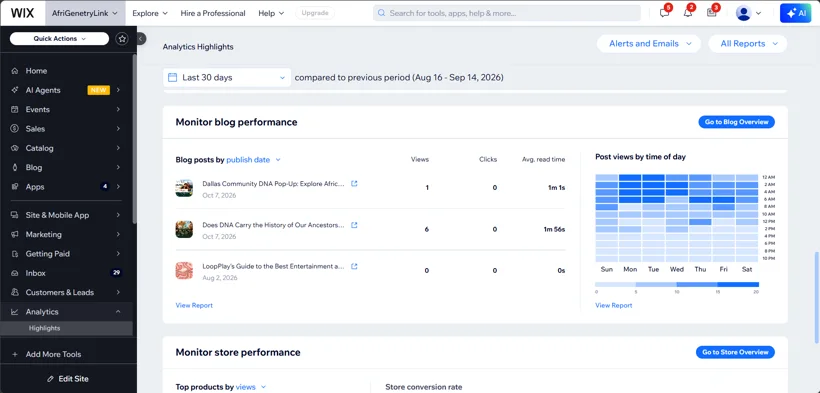
Task: Click the Wix logo
Action: point(22,13)
